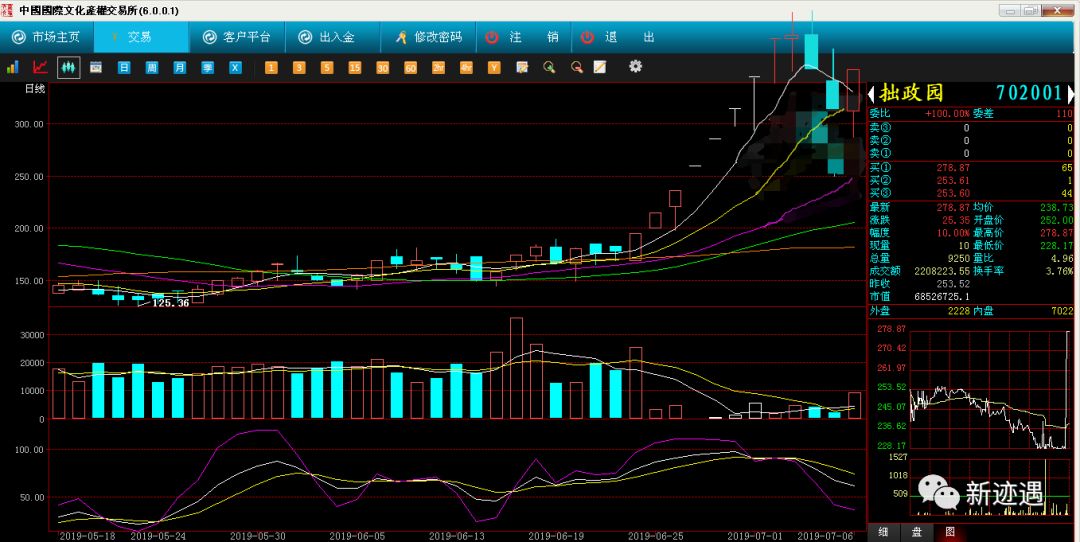Select the candlestick chart view icon
This screenshot has width=1080, height=542.
tap(68, 67)
